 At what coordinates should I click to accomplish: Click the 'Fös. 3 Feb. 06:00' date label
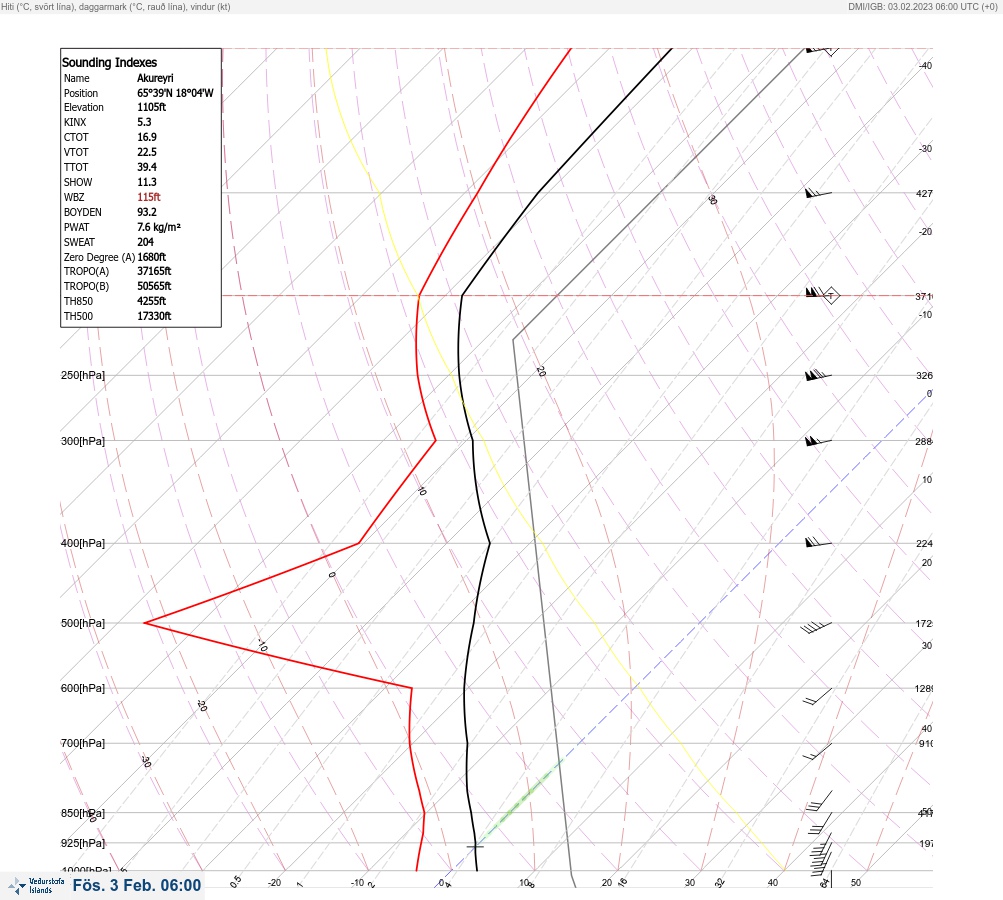coord(137,885)
